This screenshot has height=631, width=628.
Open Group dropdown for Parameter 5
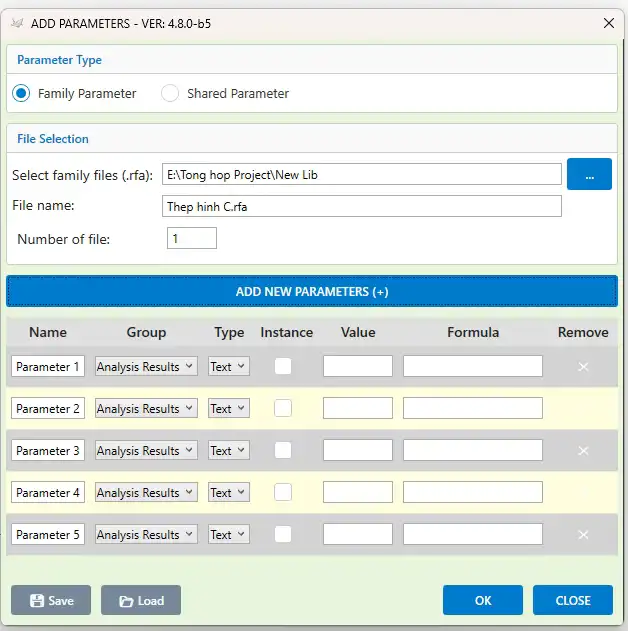[x=146, y=534]
